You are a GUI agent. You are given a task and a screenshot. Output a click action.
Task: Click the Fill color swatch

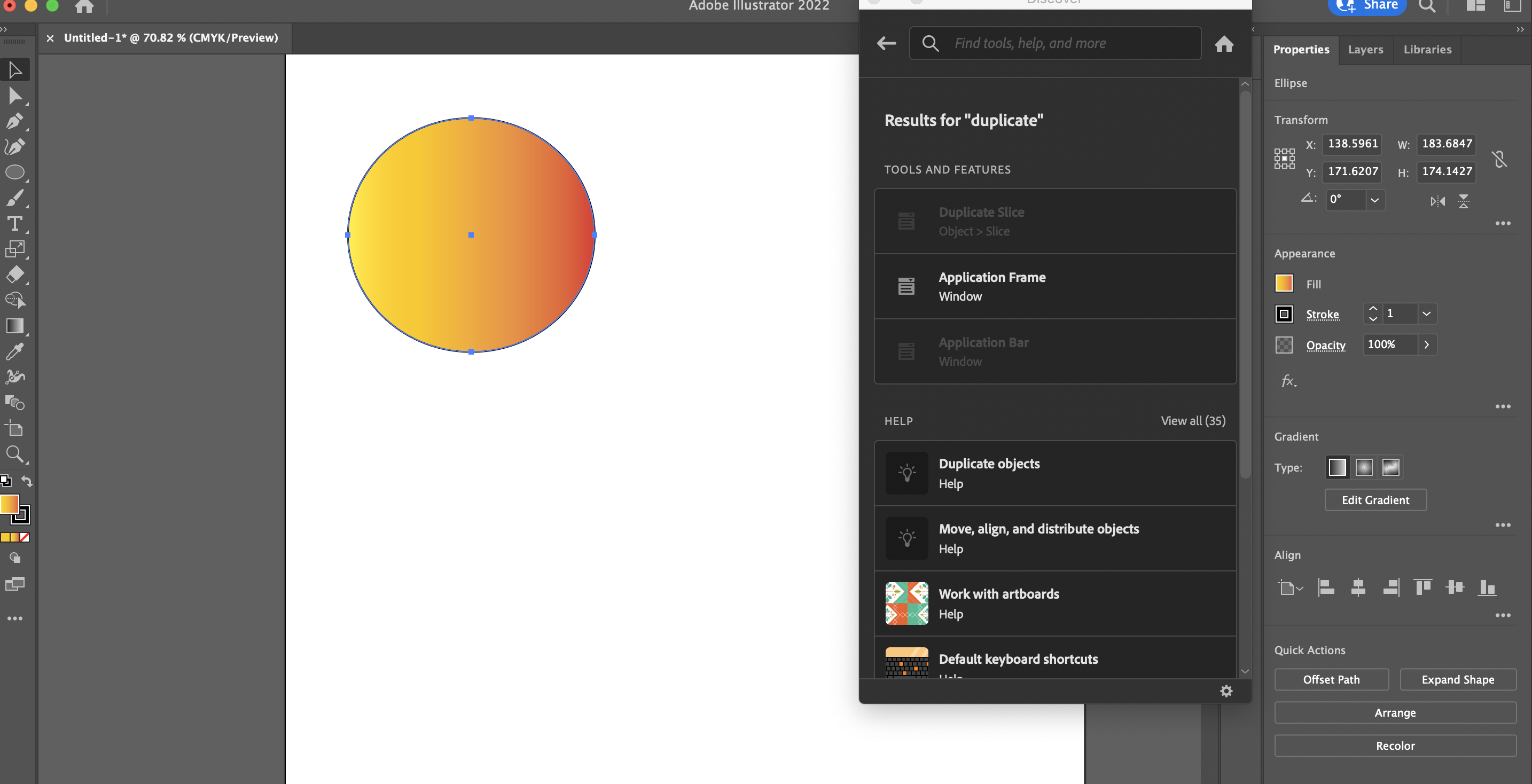tap(1284, 284)
